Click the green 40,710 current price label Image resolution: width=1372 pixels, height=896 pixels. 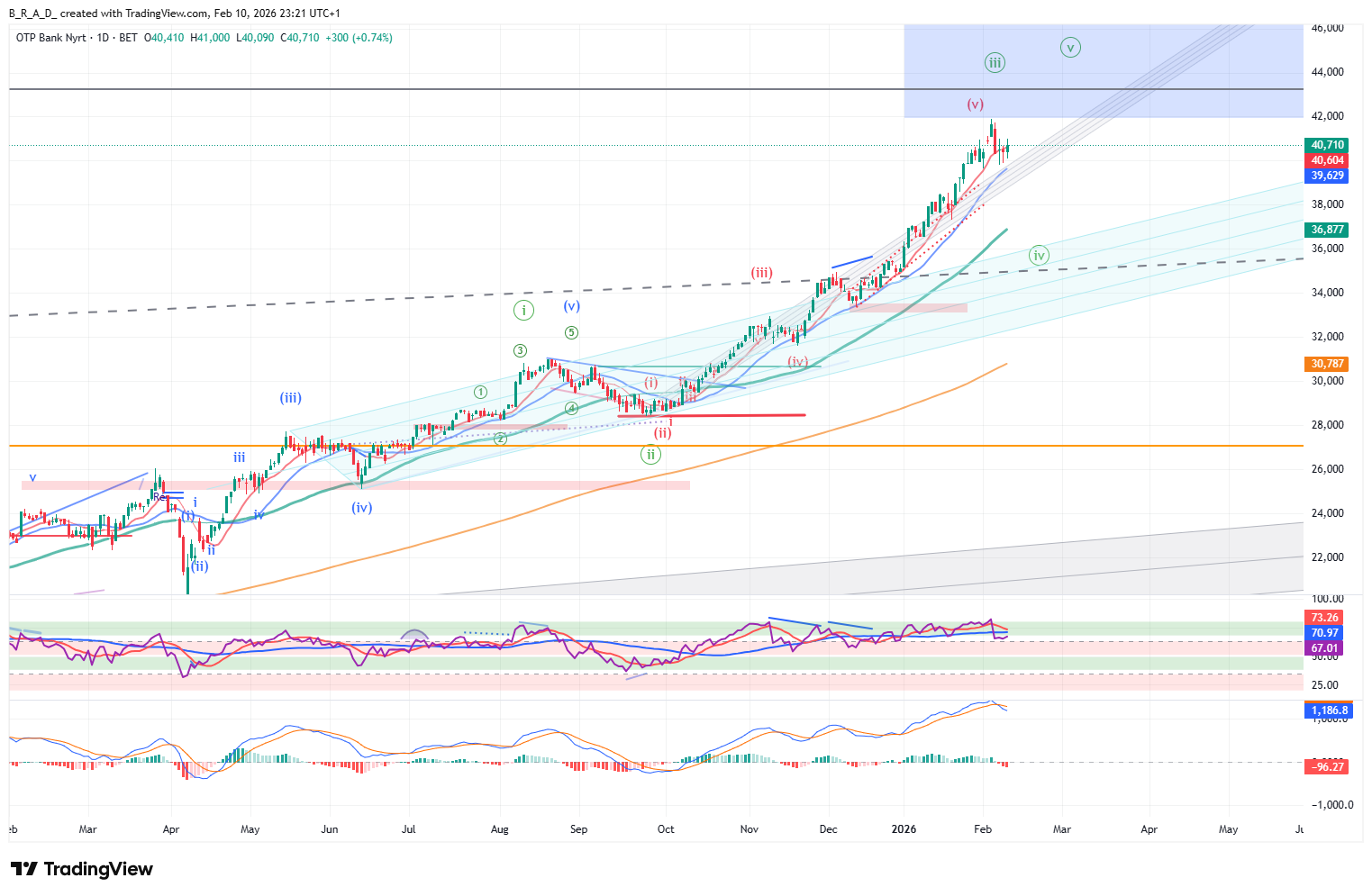1327,145
